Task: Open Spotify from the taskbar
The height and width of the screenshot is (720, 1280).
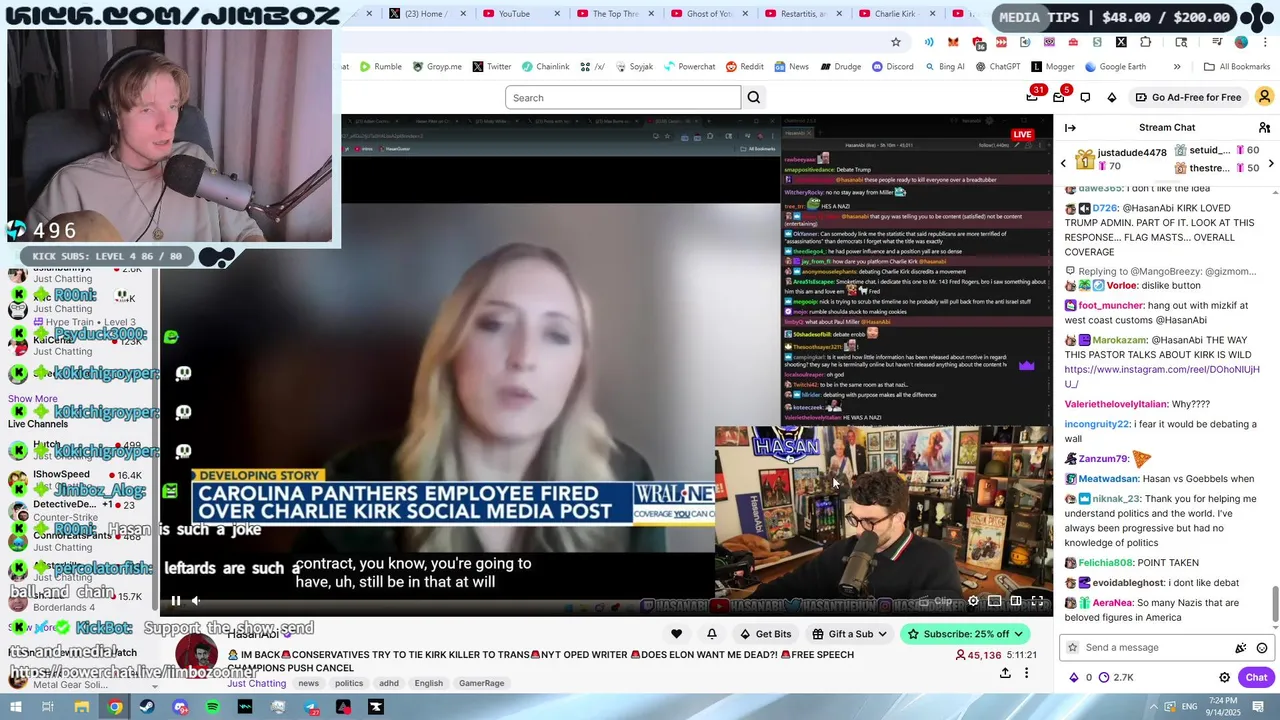Action: [x=213, y=707]
